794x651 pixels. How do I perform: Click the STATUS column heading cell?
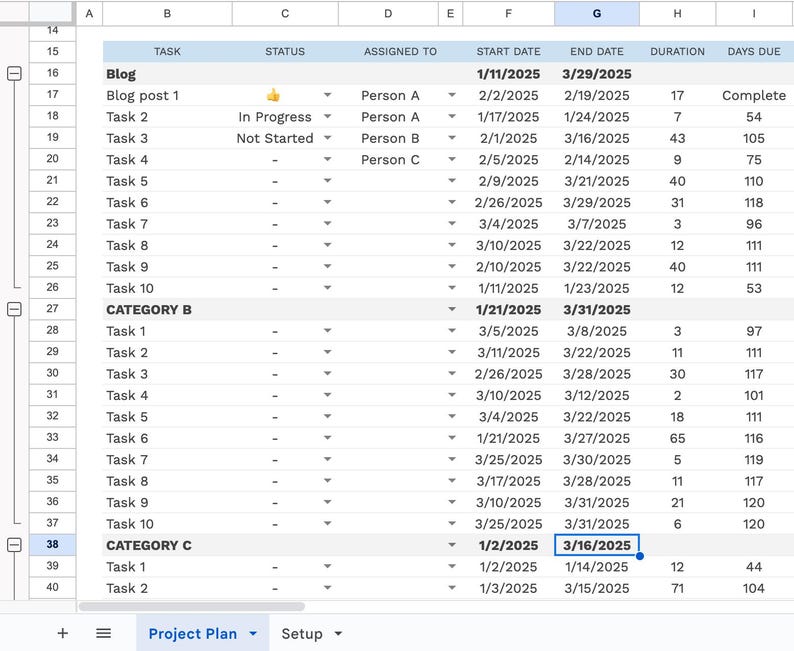285,52
